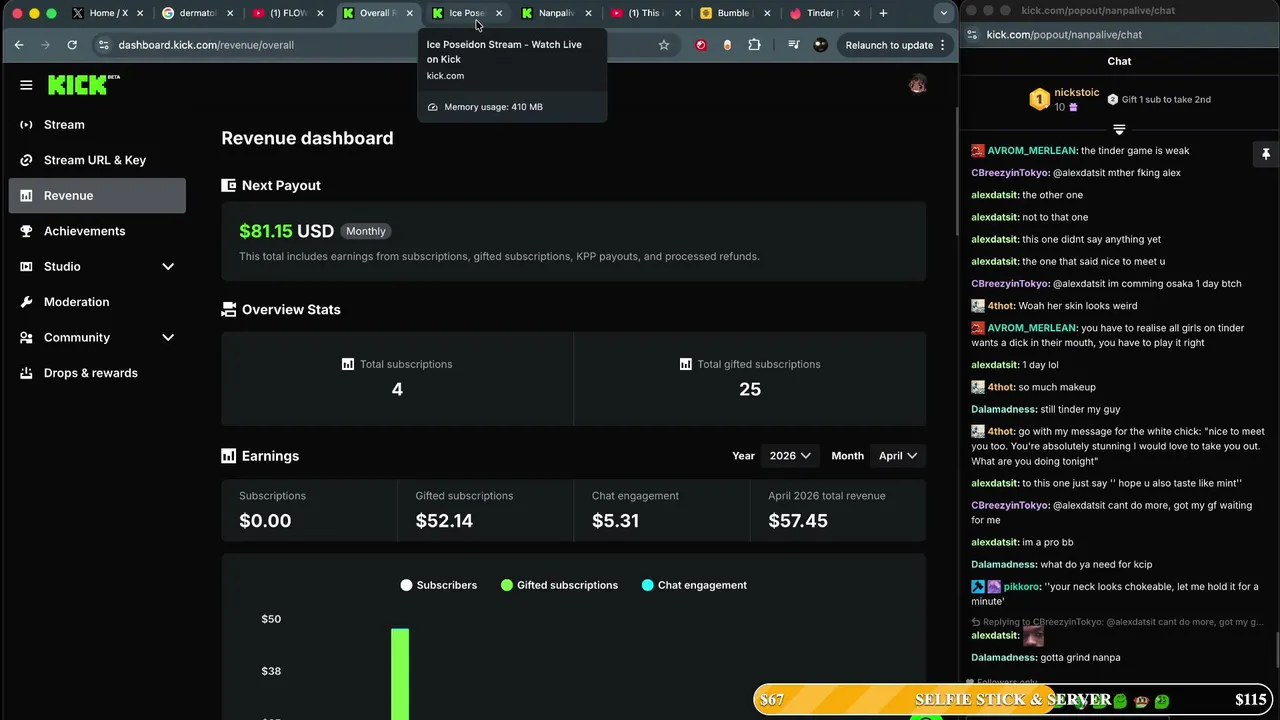View site information icon in address bar
The height and width of the screenshot is (720, 1280).
click(103, 45)
